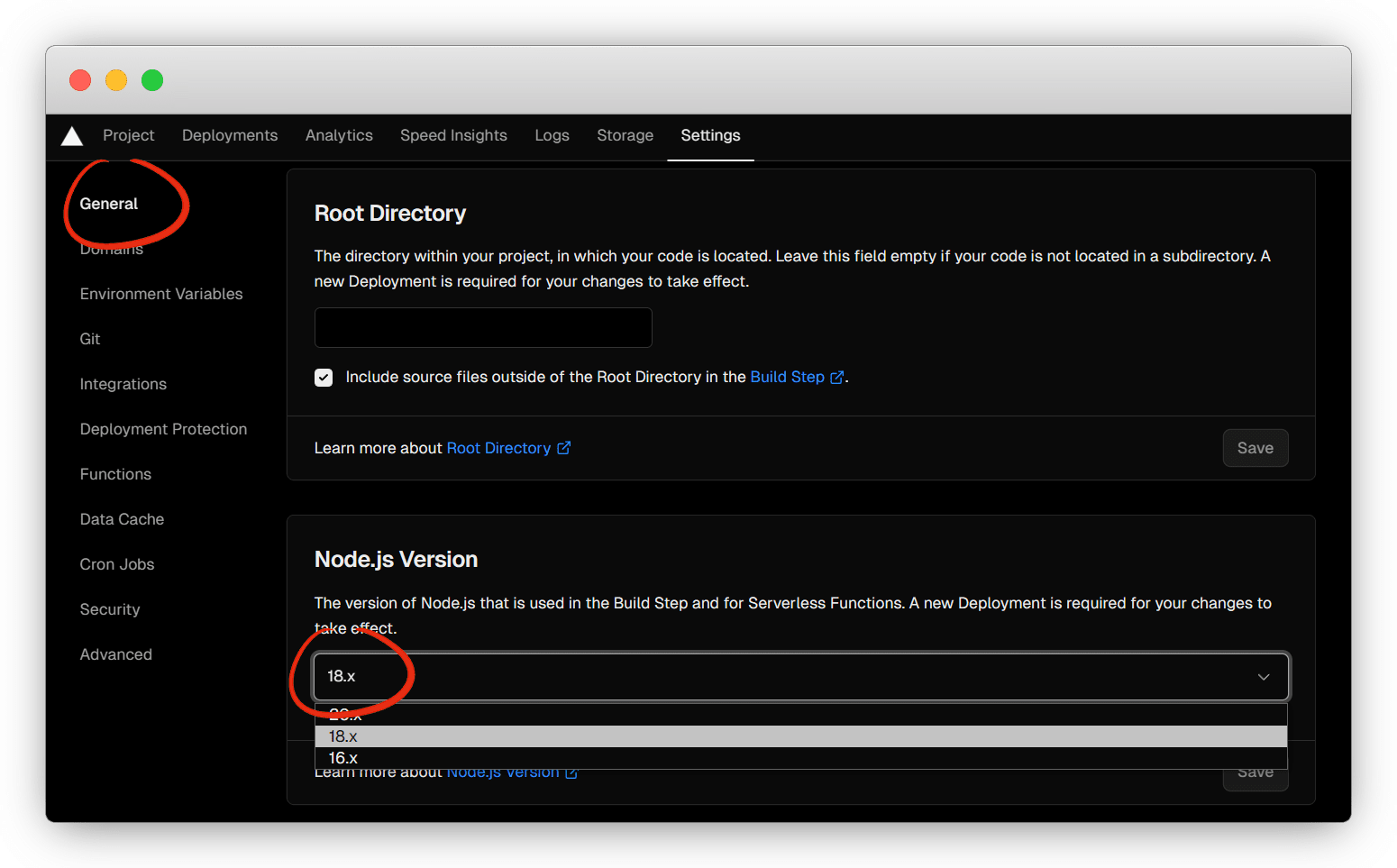The height and width of the screenshot is (868, 1397).
Task: Uncheck include source files outside Root Directory
Action: point(324,378)
